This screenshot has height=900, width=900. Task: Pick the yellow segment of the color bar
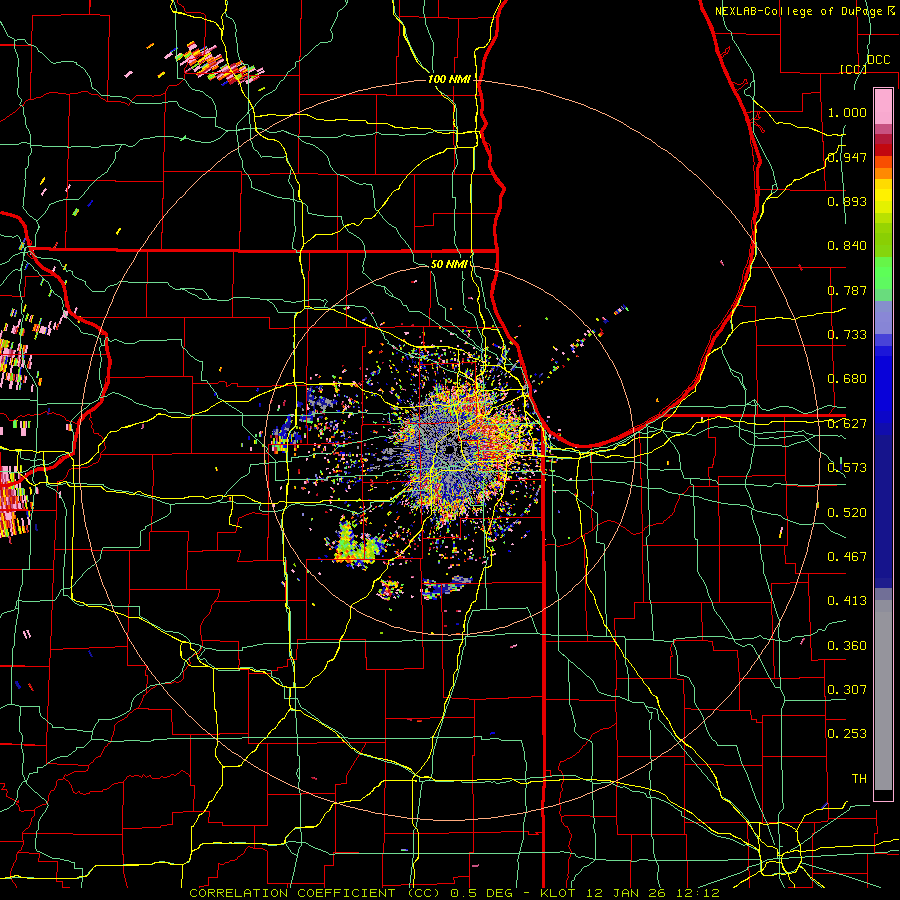pyautogui.click(x=883, y=197)
